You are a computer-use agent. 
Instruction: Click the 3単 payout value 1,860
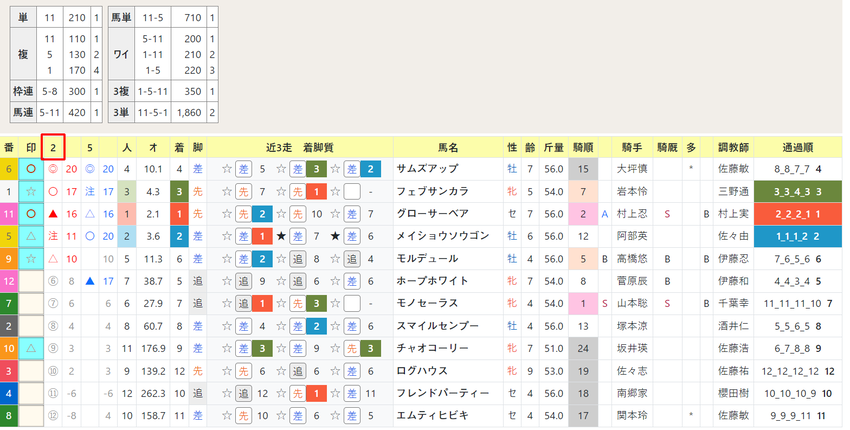click(189, 113)
